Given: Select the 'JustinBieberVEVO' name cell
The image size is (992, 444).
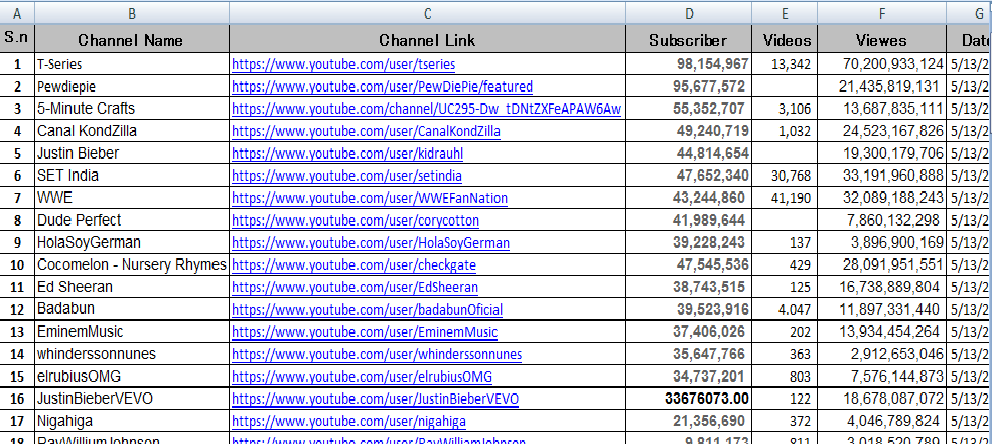Looking at the screenshot, I should click(x=132, y=399).
